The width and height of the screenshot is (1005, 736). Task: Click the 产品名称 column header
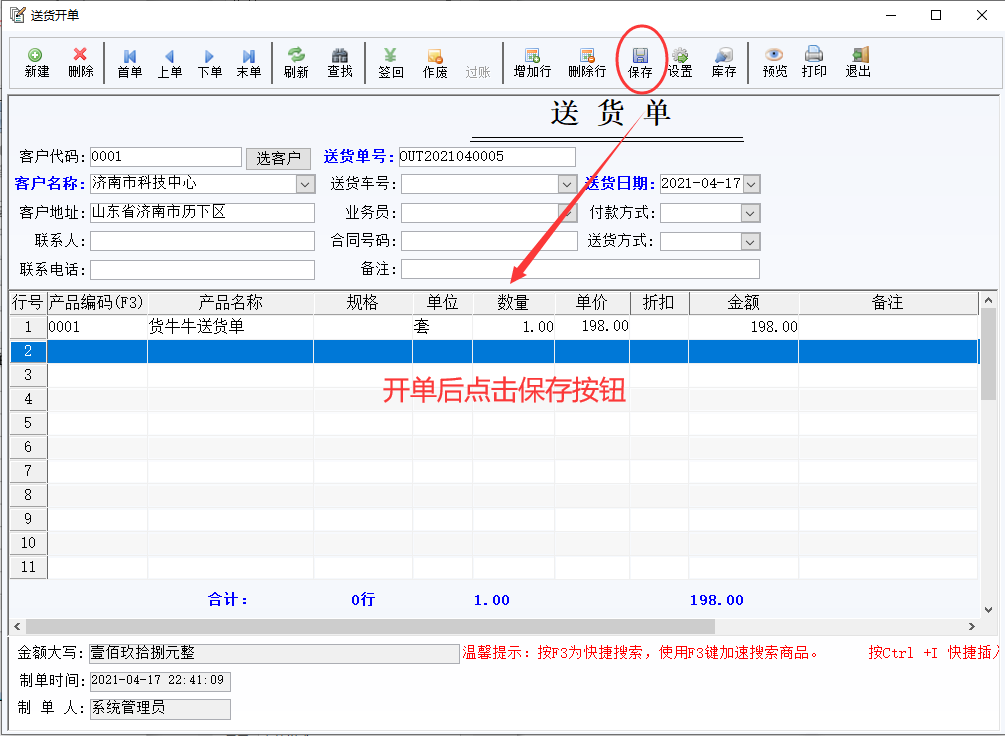(231, 303)
